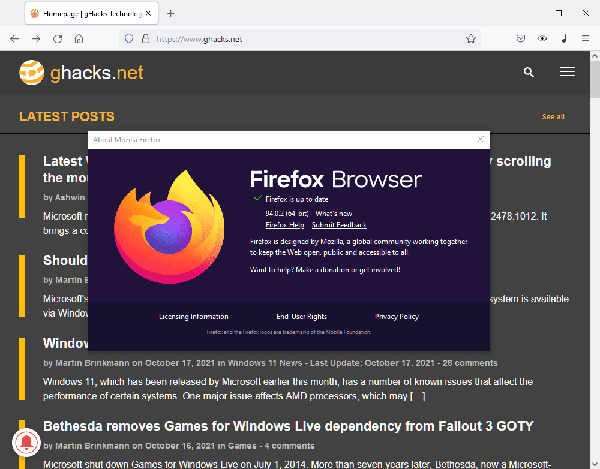Click the '4 comments' text
The width and height of the screenshot is (600, 469).
click(289, 446)
